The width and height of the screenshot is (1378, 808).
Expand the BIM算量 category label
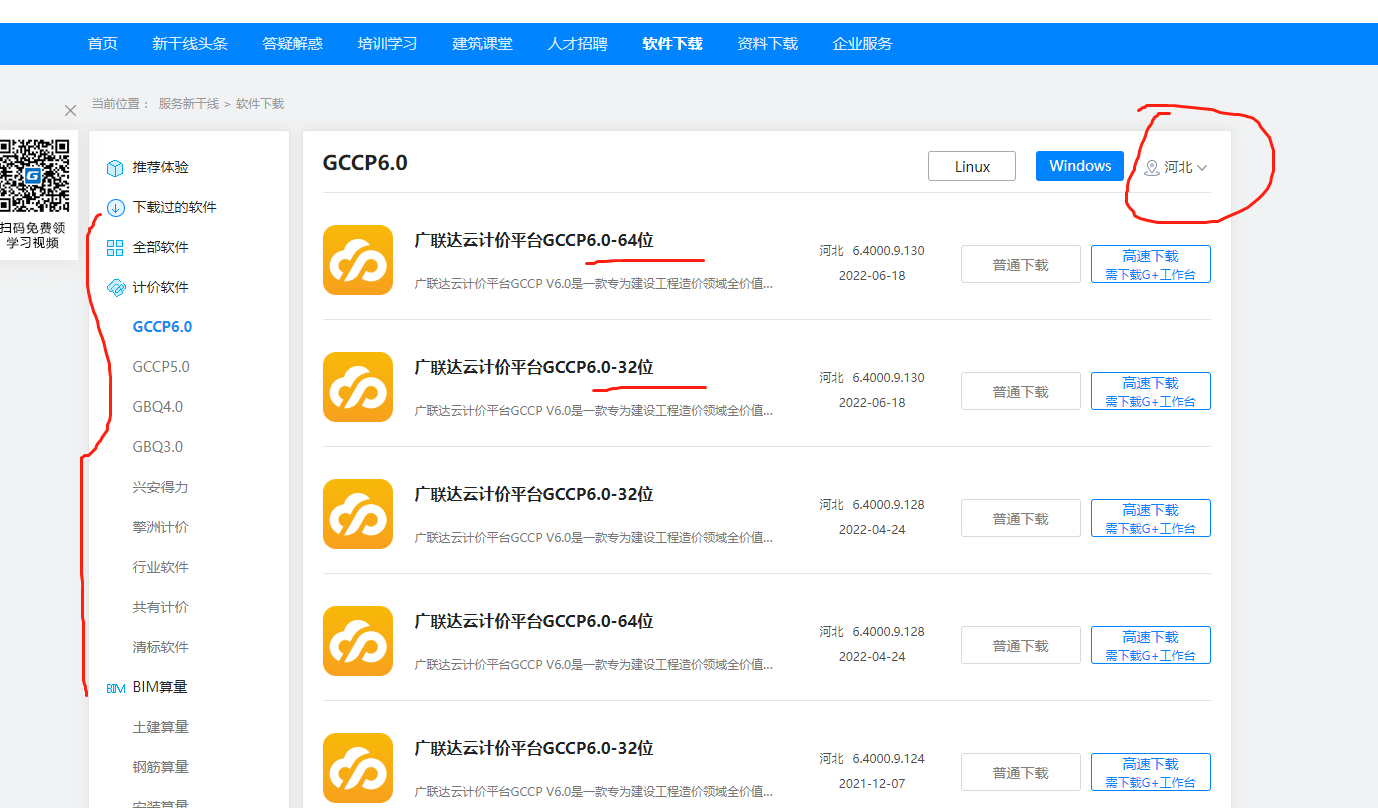[160, 687]
